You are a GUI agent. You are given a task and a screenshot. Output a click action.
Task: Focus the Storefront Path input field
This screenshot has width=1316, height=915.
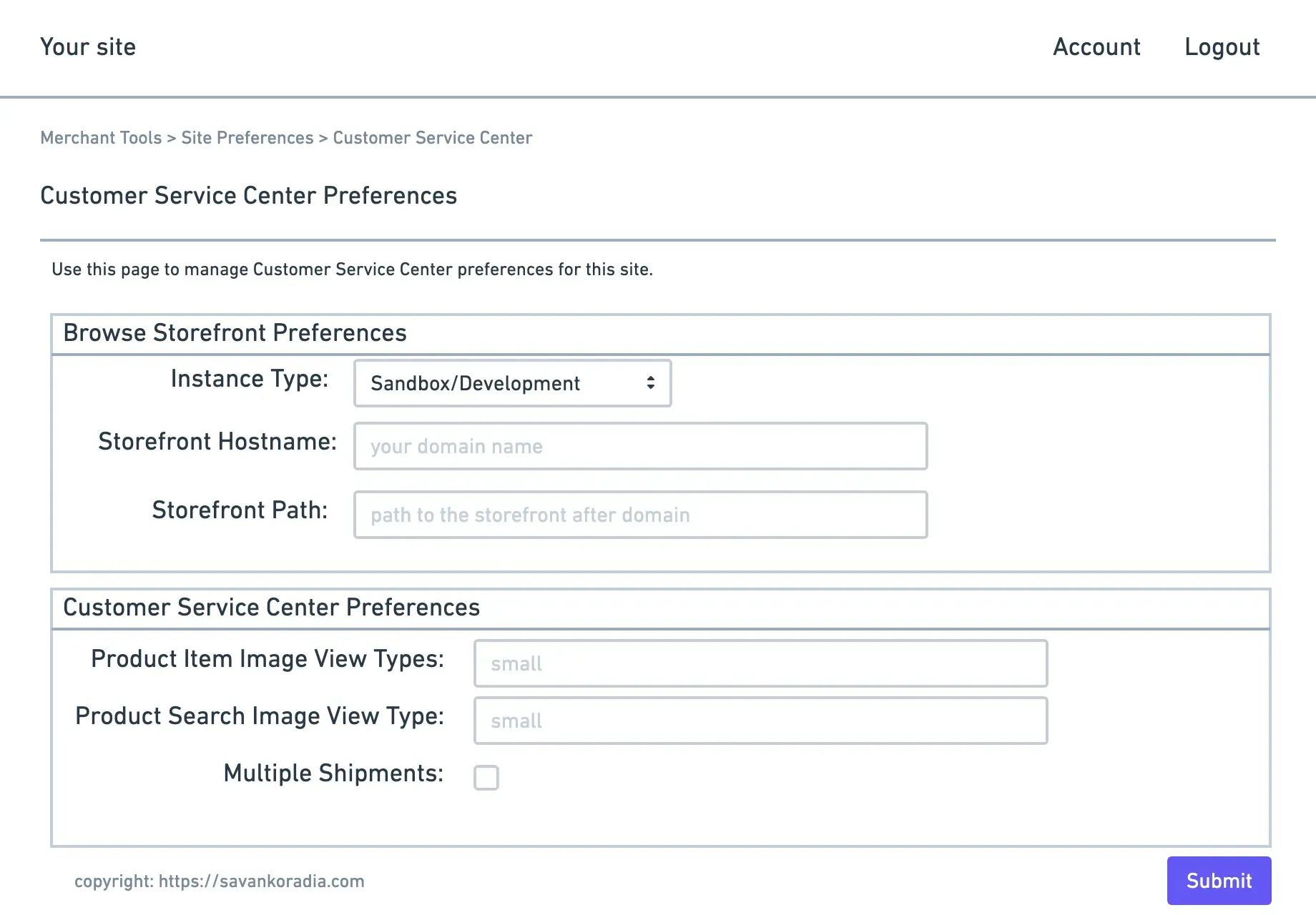point(640,515)
